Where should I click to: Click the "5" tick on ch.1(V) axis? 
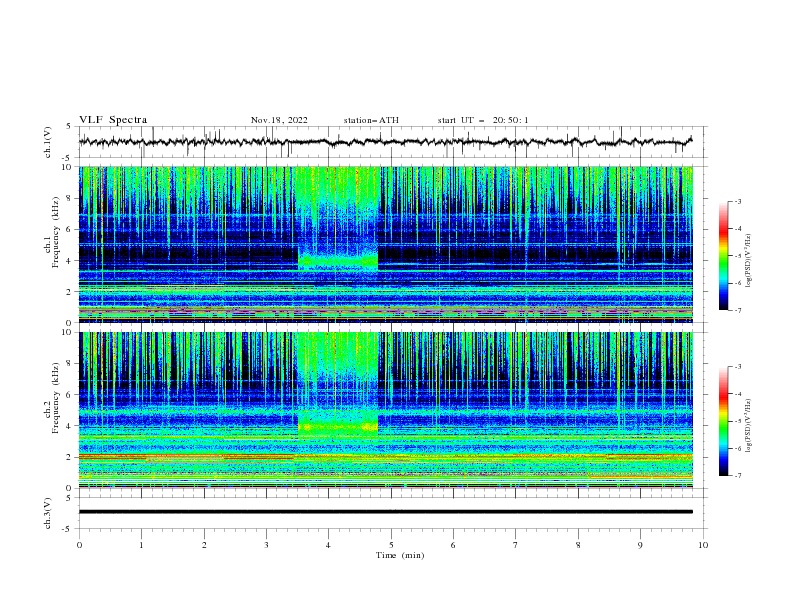[69, 127]
